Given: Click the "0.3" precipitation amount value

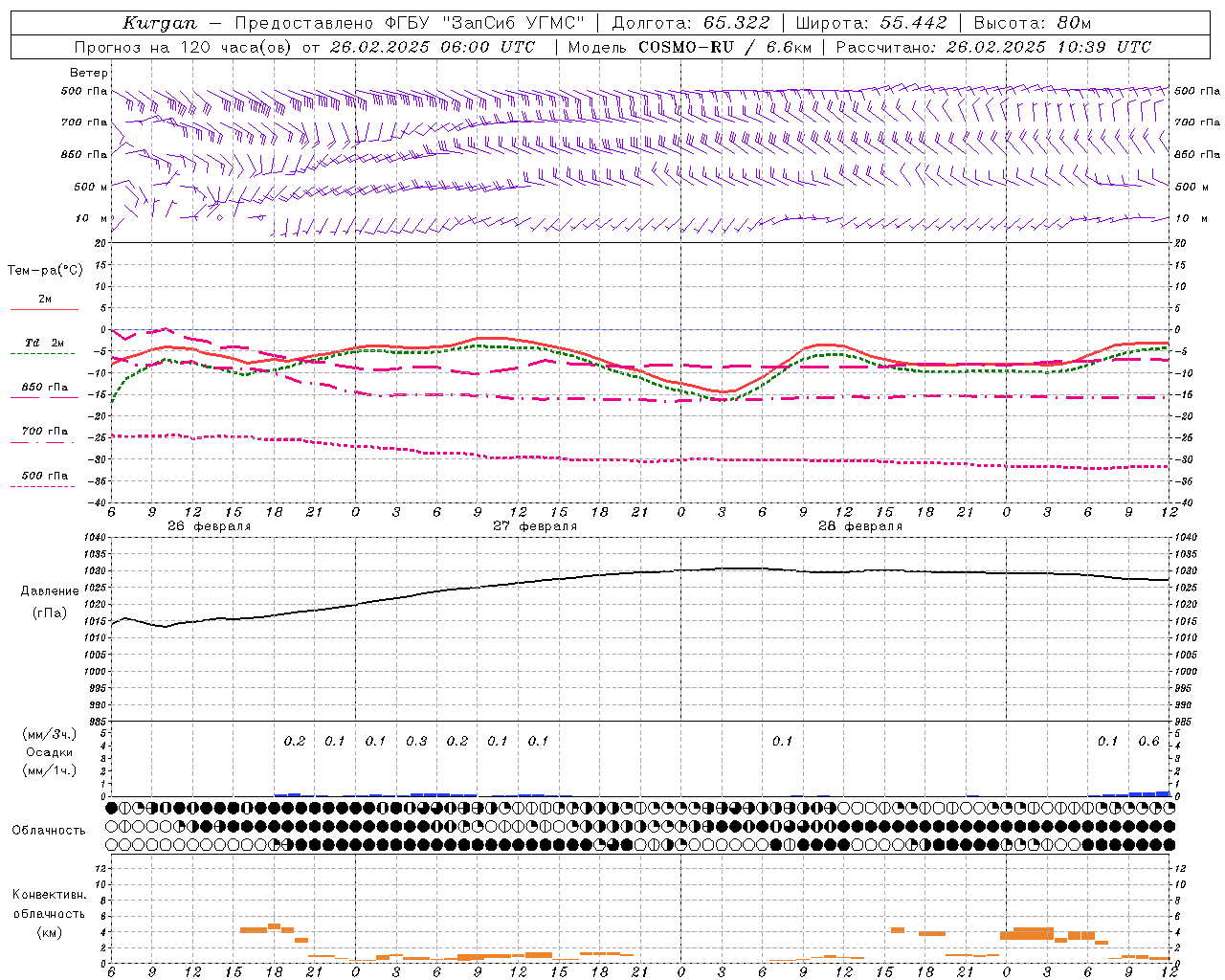Looking at the screenshot, I should [416, 742].
